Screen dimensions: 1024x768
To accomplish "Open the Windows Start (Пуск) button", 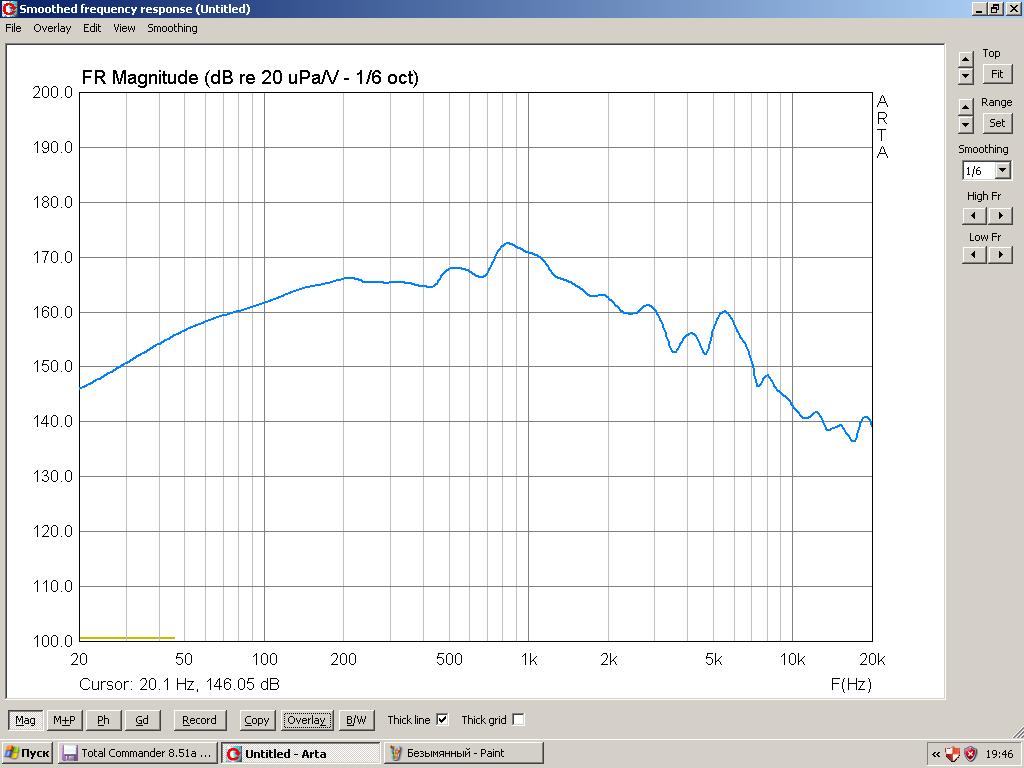I will (x=27, y=753).
